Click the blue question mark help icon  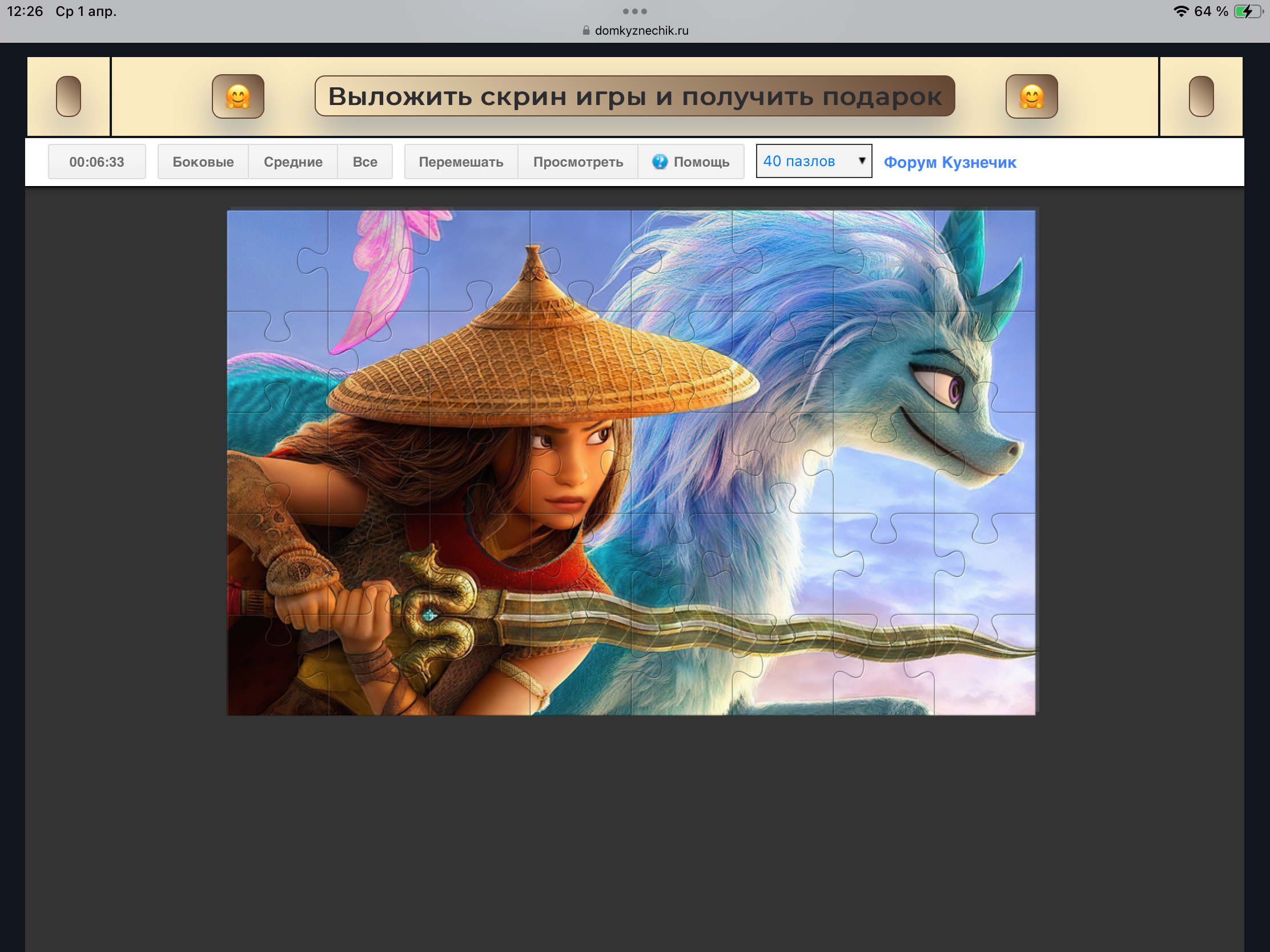pyautogui.click(x=660, y=162)
